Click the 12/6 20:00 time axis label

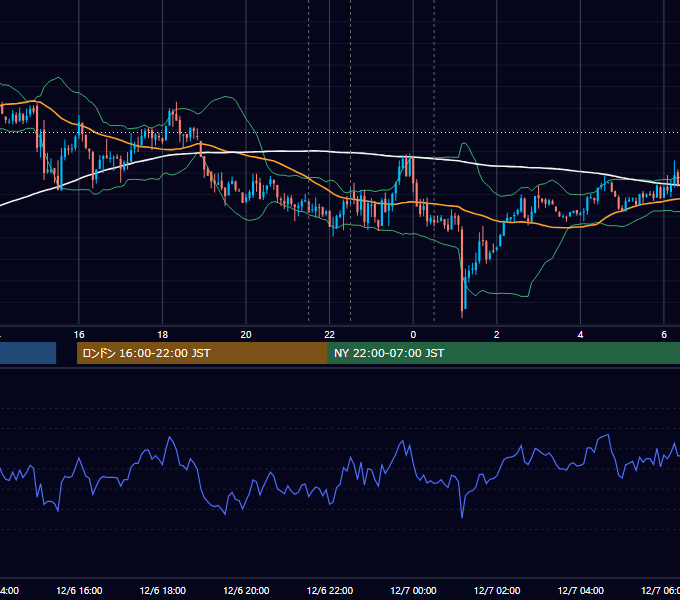[246, 590]
